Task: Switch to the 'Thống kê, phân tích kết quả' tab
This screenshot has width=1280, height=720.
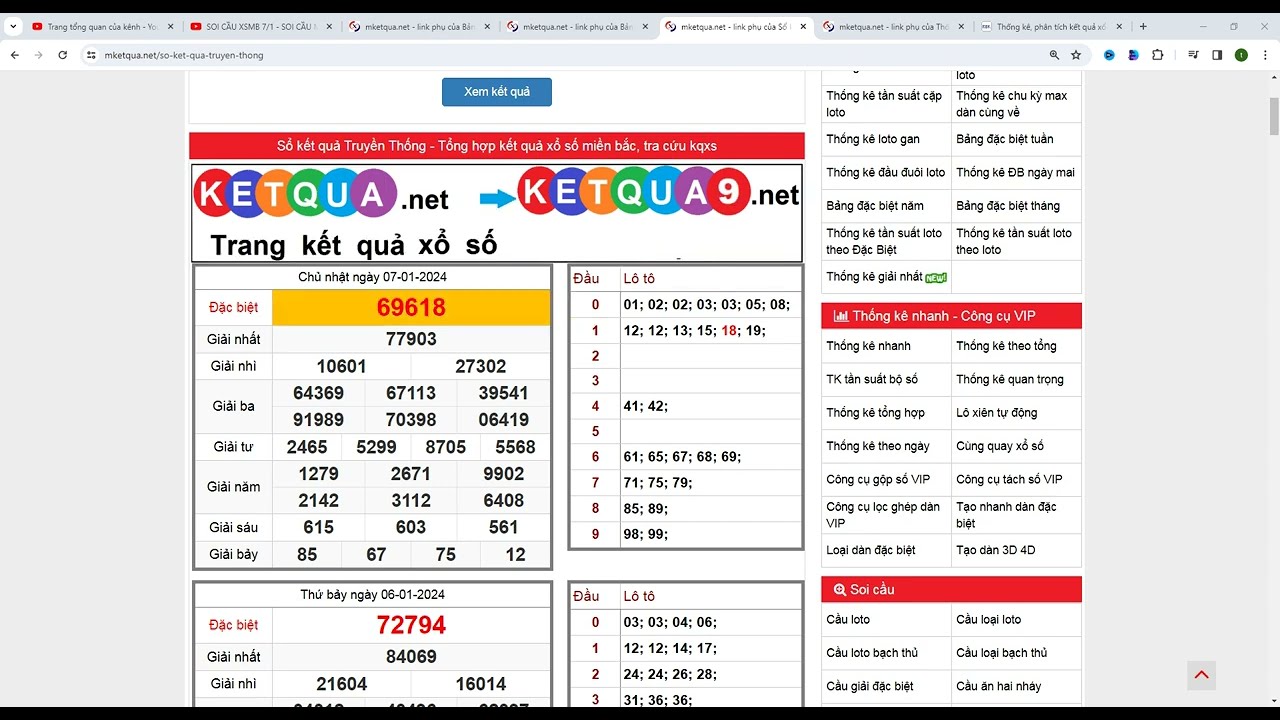Action: [x=1050, y=27]
